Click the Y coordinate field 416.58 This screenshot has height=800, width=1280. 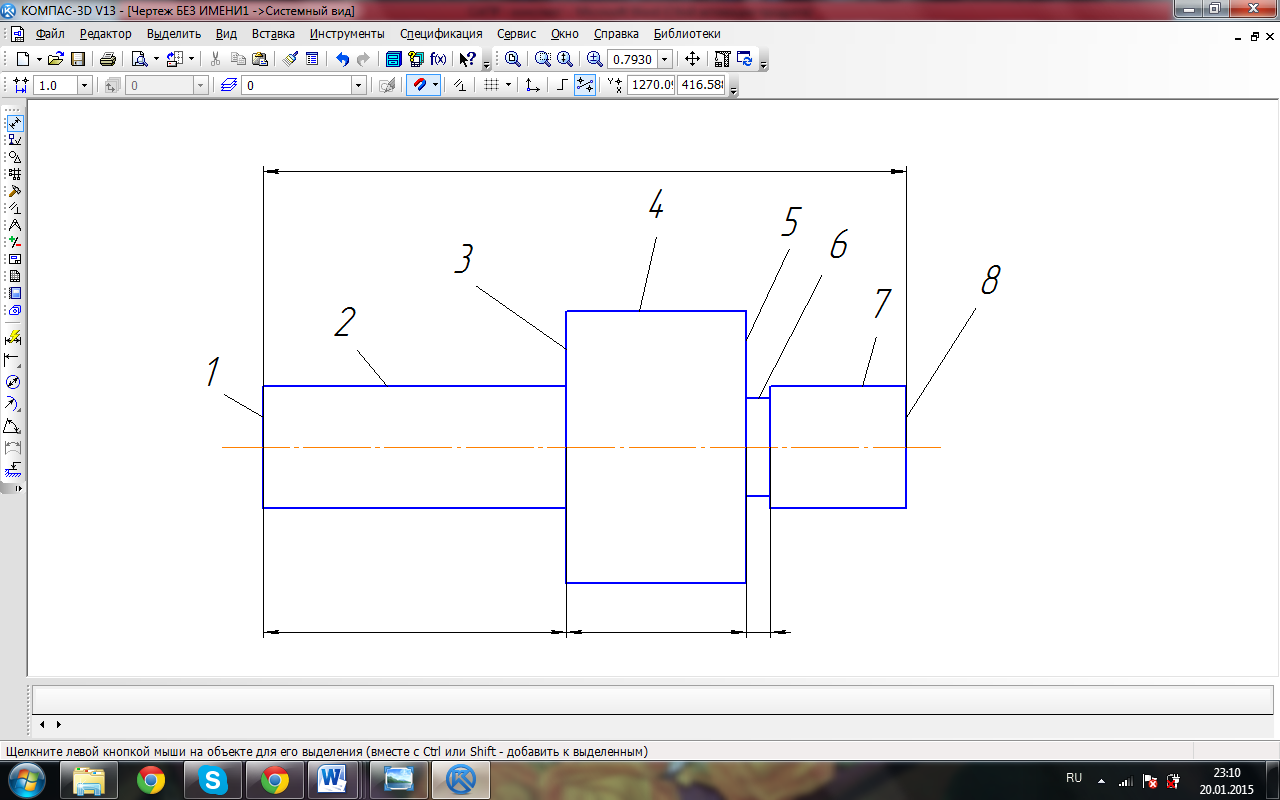701,85
